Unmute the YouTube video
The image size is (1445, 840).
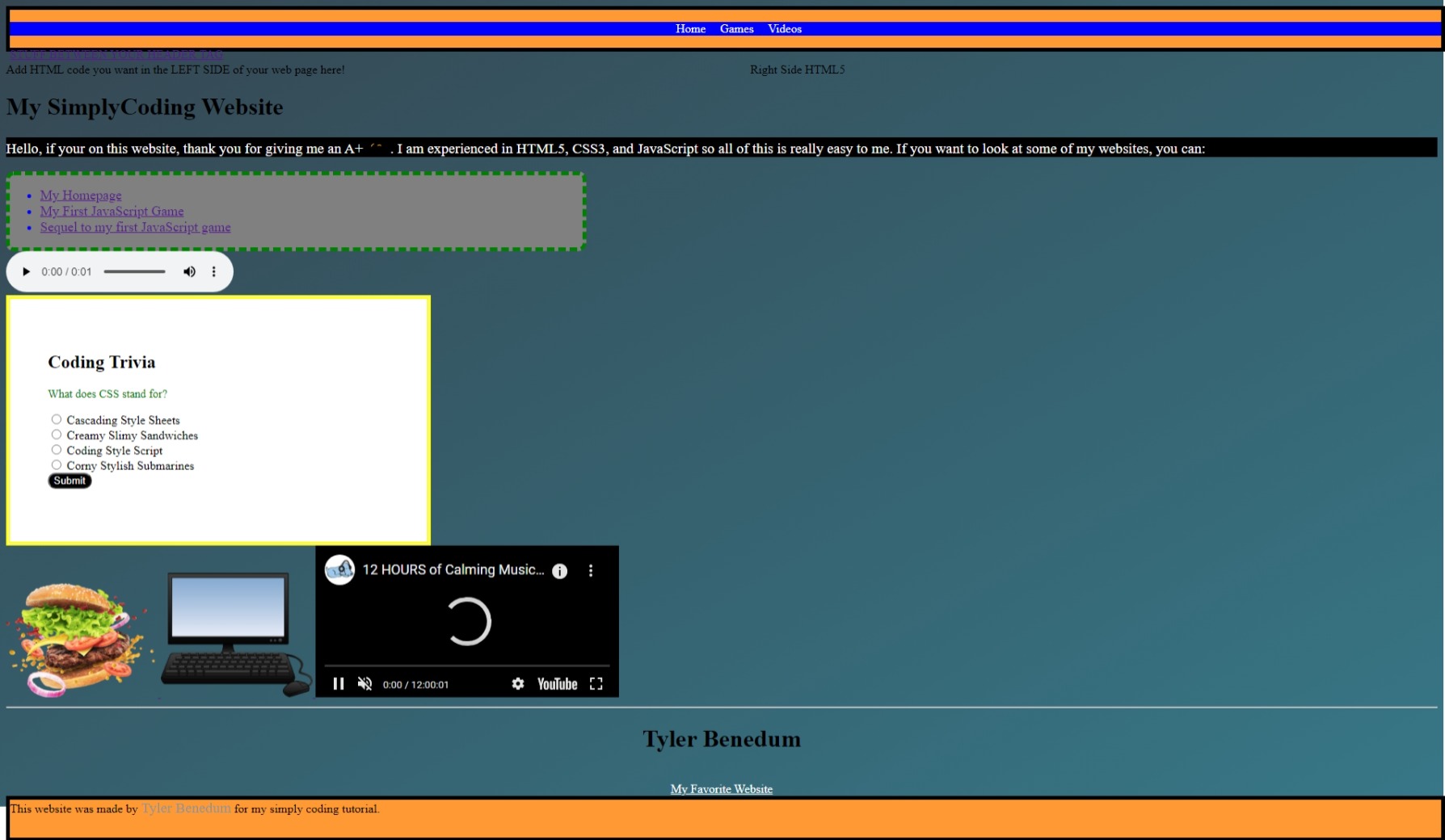364,683
